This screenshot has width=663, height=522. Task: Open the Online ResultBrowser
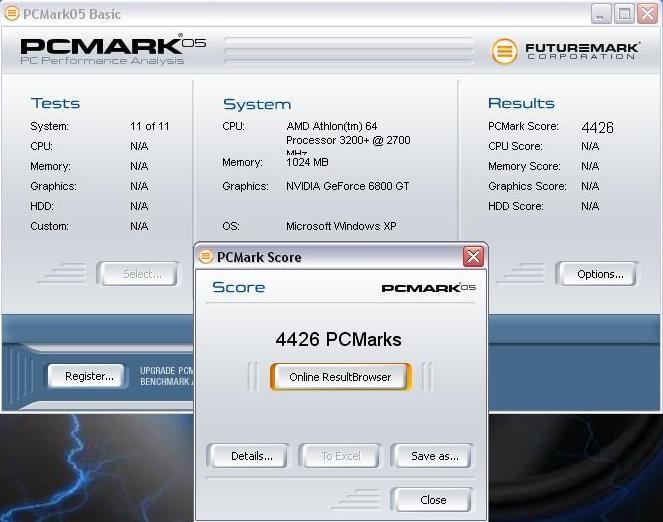(x=340, y=377)
